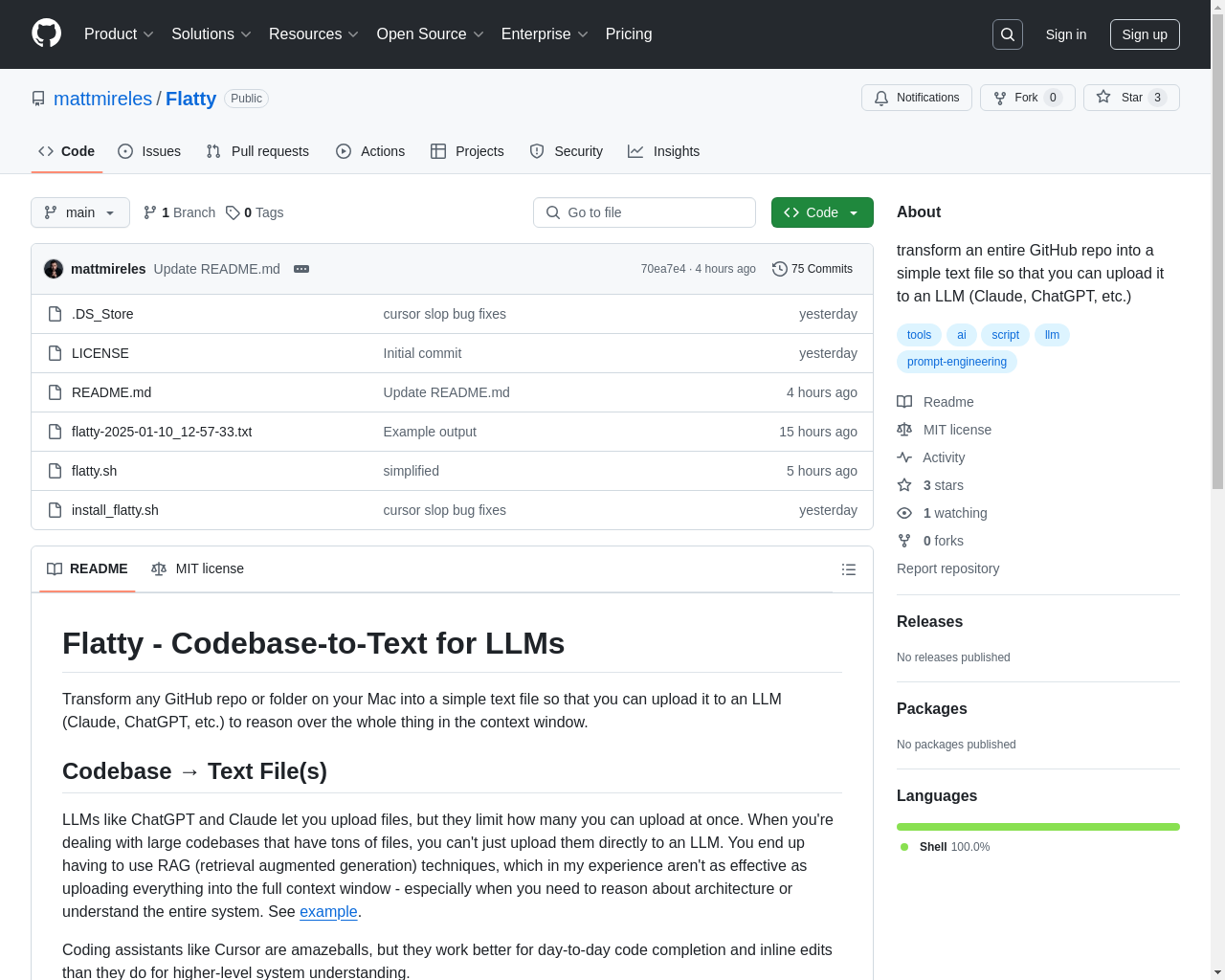Open the GitHub homepage logo
The width and height of the screenshot is (1225, 980).
47,33
